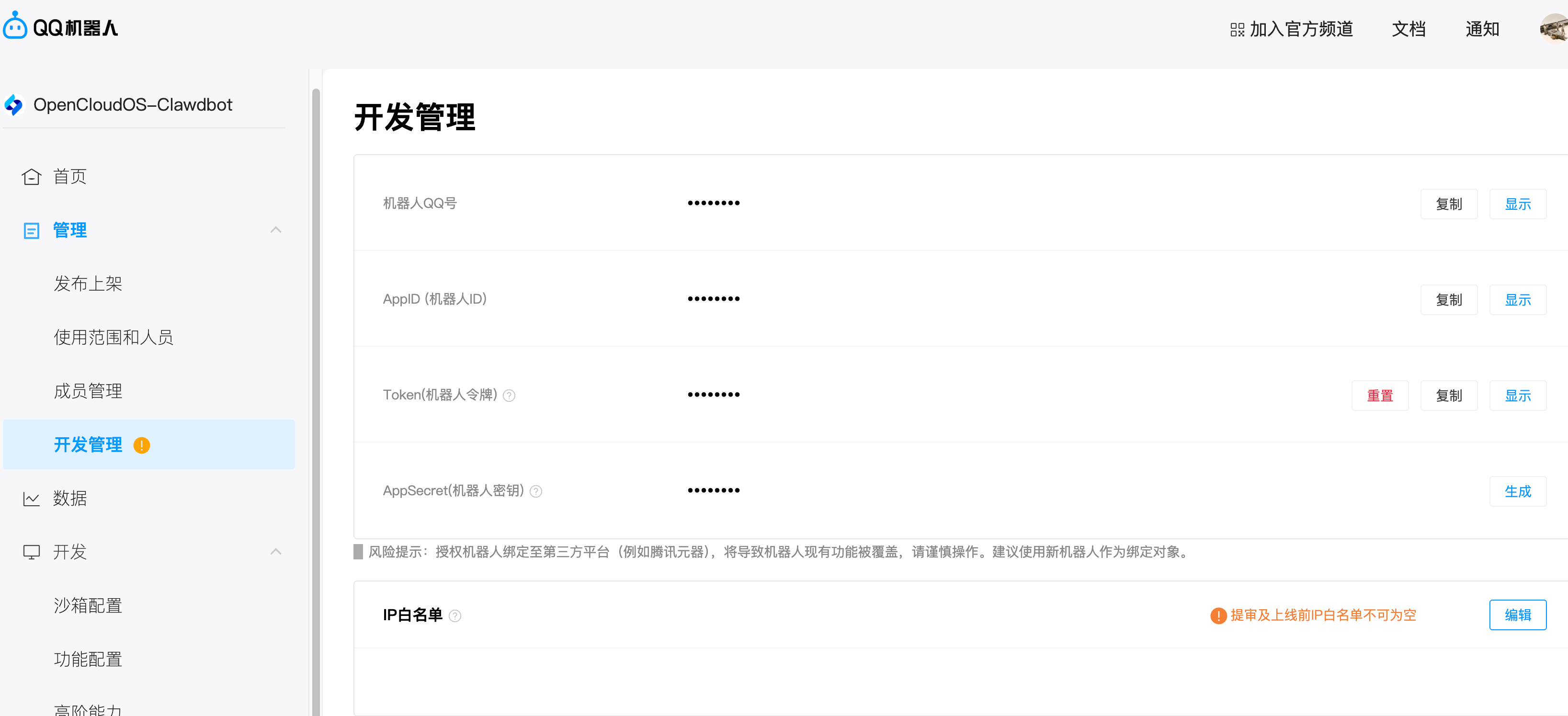This screenshot has width=1568, height=716.
Task: Open 发布上架 in the sidebar
Action: click(88, 284)
